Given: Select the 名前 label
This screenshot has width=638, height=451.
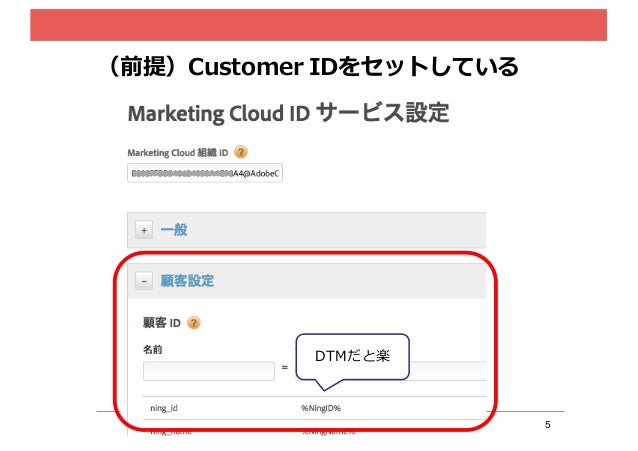Looking at the screenshot, I should 153,349.
